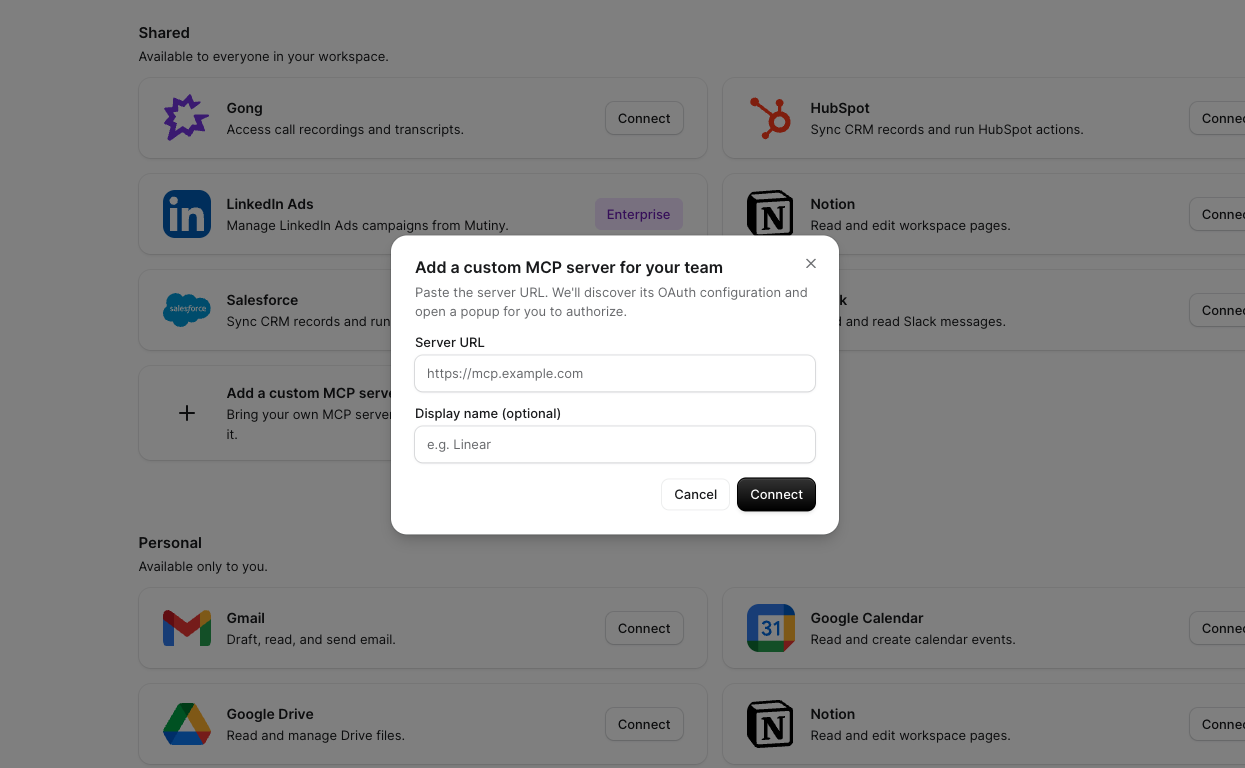Click the Gmail logo icon
Viewport: 1245px width, 768px height.
tap(187, 628)
